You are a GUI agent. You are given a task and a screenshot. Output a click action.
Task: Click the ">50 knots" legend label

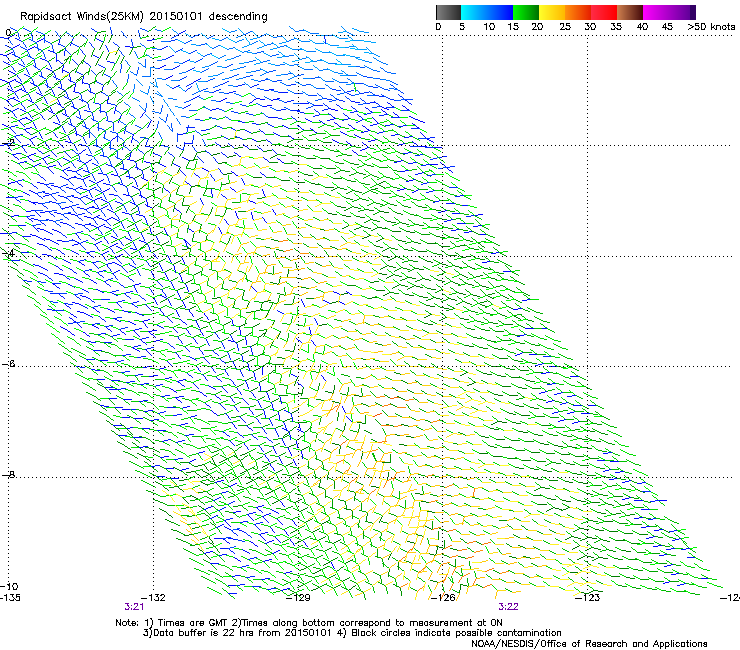(x=711, y=27)
